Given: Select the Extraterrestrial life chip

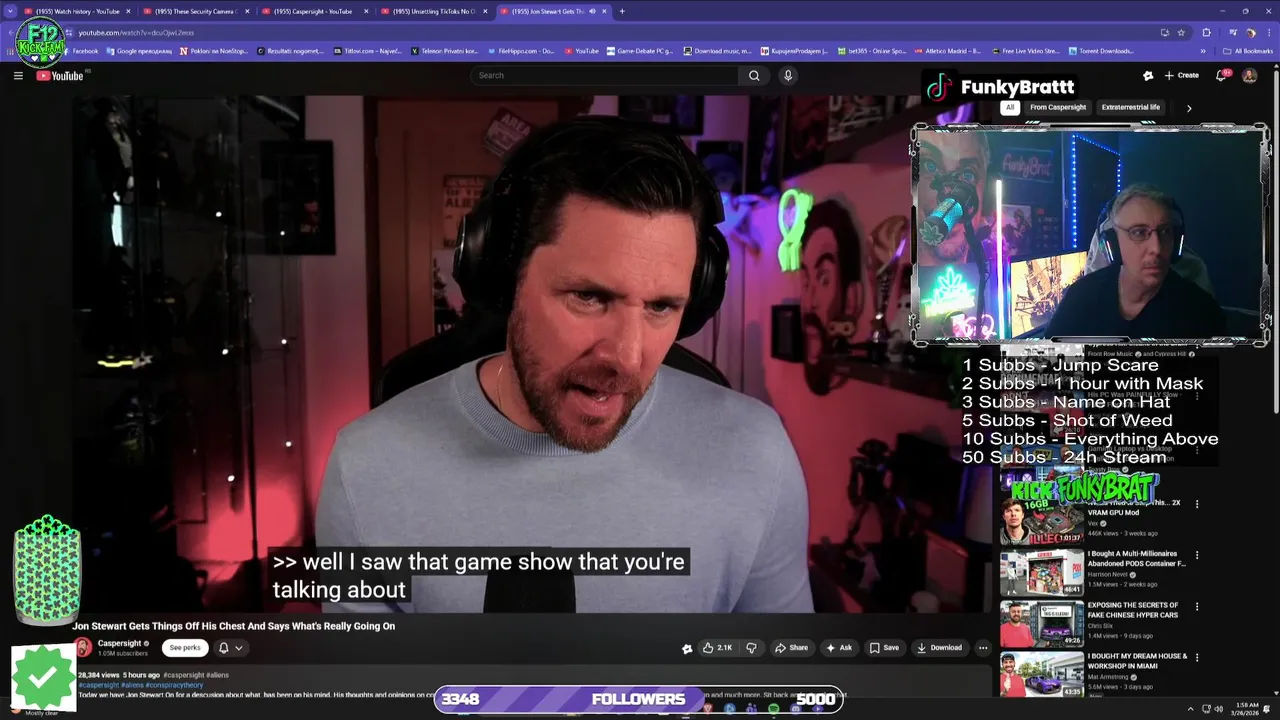Looking at the screenshot, I should [1131, 108].
